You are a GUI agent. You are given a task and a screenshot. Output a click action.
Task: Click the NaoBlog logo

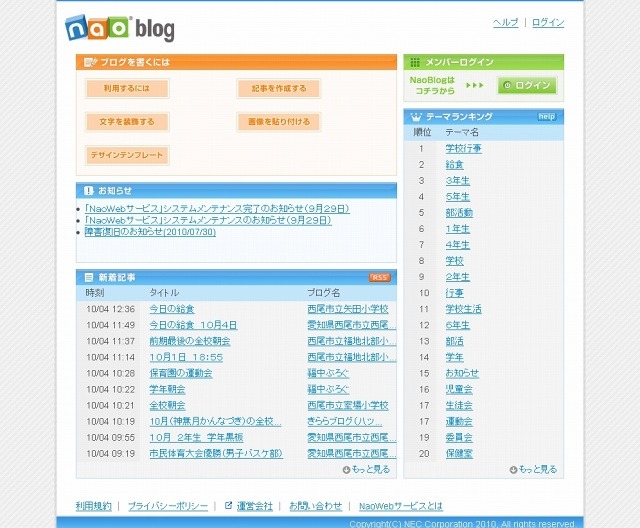[x=119, y=28]
